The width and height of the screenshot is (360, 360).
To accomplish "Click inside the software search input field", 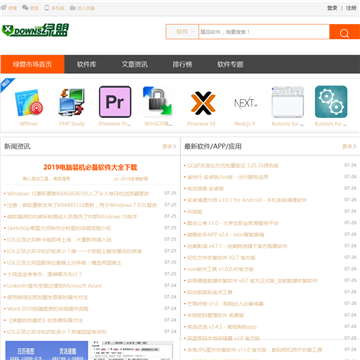I will pos(264,32).
